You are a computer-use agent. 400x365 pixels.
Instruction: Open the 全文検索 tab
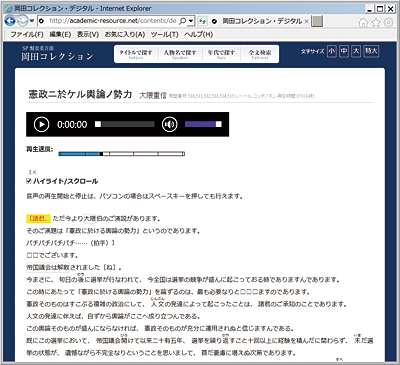[260, 54]
